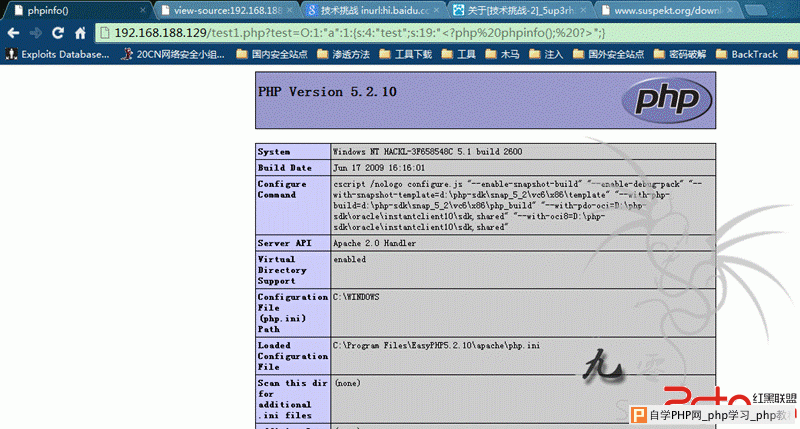Click the Jun 17 2009 16:16:01 value

[x=379, y=168]
